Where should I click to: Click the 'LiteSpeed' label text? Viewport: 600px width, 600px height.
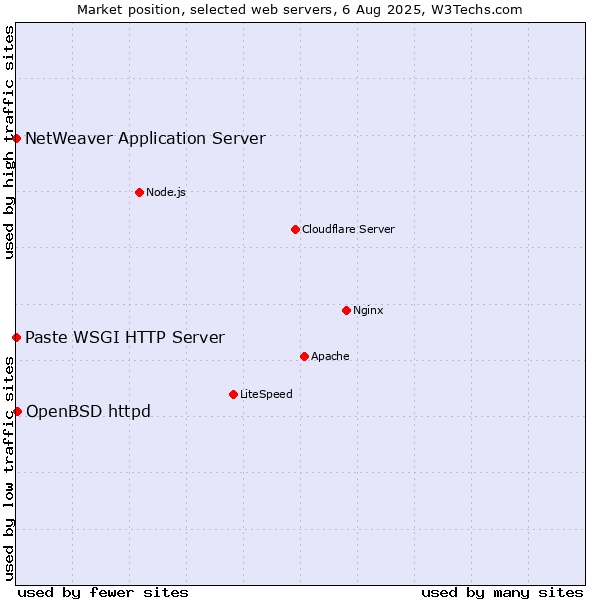[x=266, y=394]
